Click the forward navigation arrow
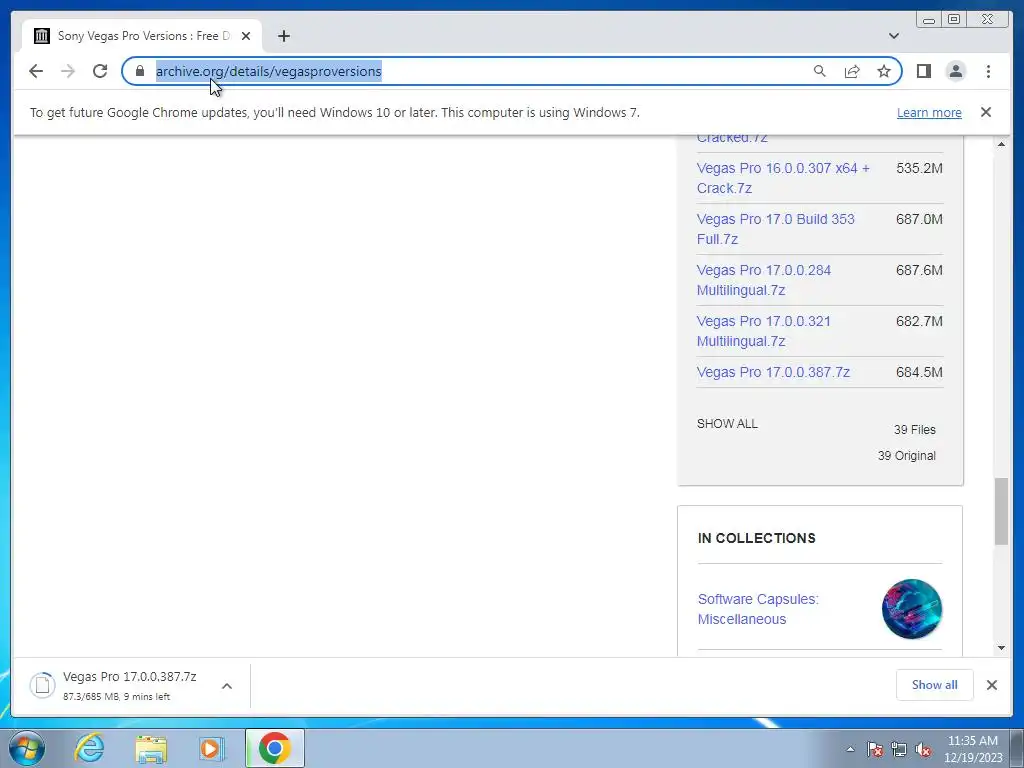Image resolution: width=1024 pixels, height=768 pixels. click(68, 71)
